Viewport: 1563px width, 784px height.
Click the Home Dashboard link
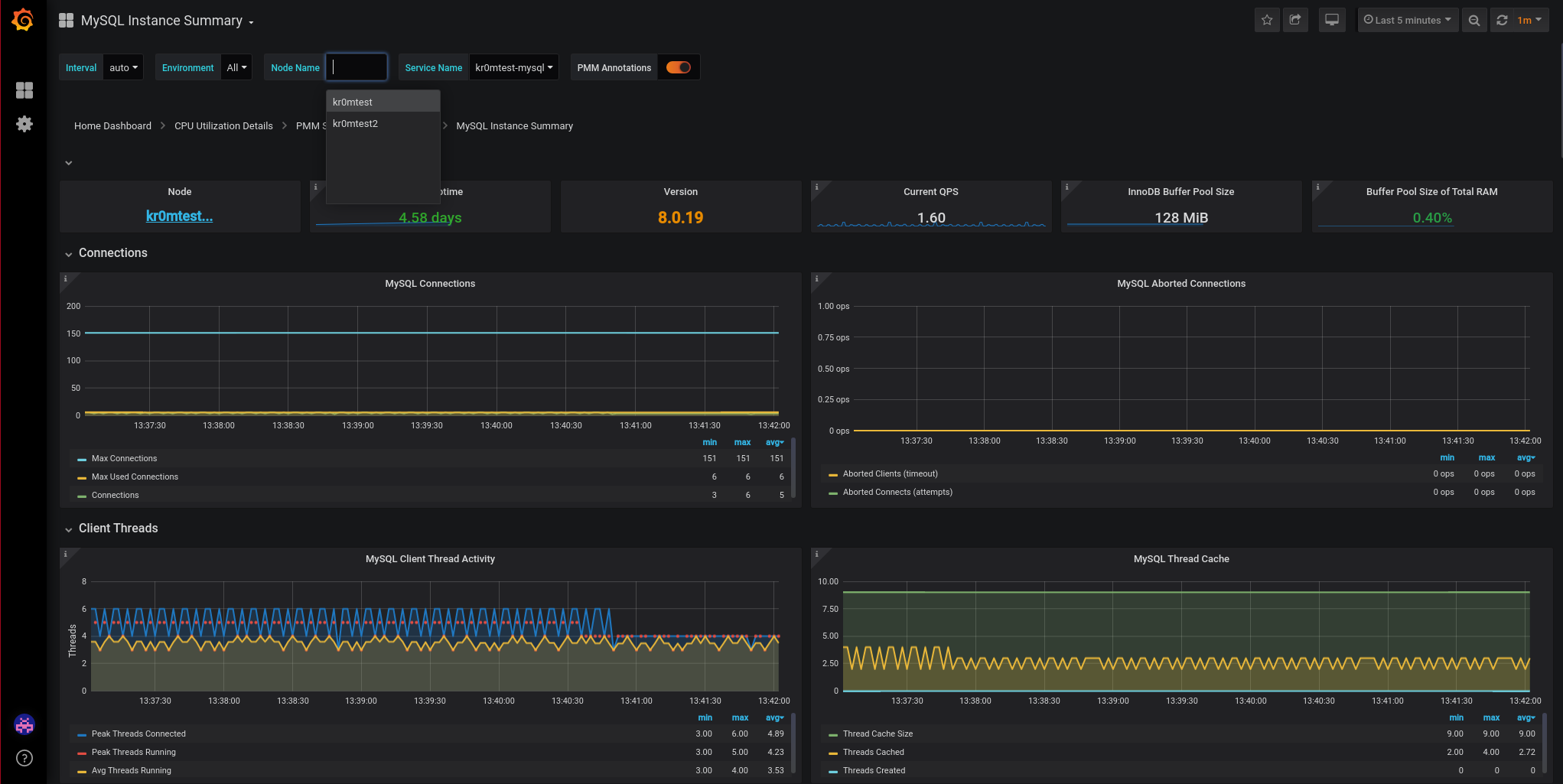[x=112, y=126]
